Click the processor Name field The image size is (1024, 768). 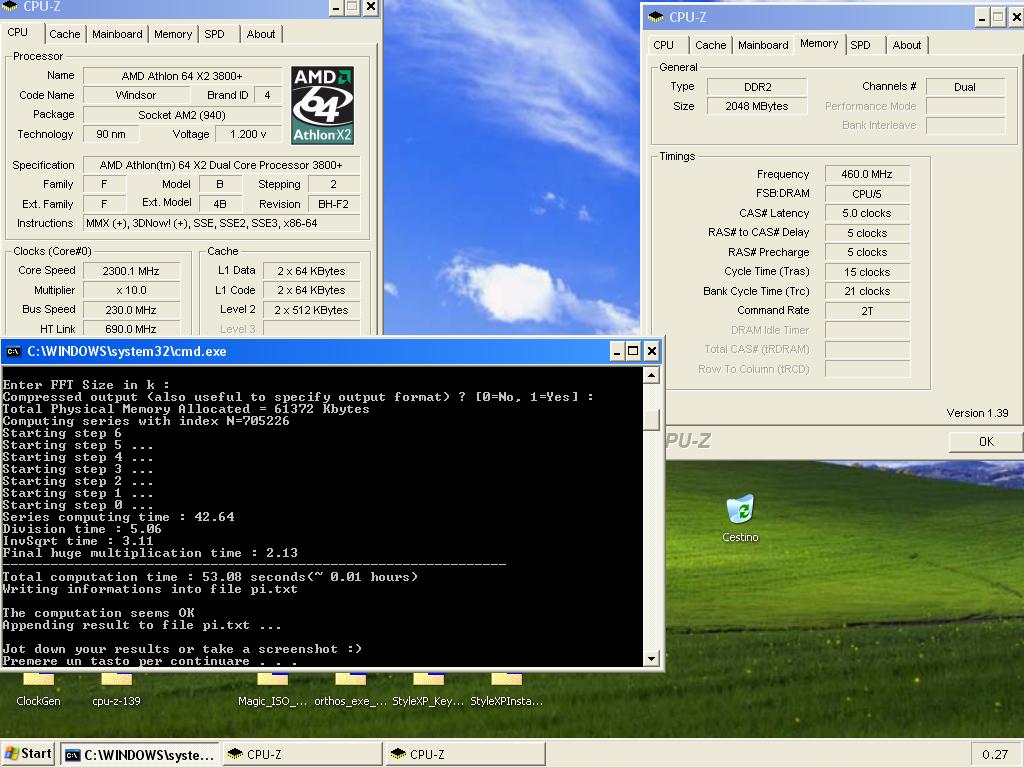182,76
